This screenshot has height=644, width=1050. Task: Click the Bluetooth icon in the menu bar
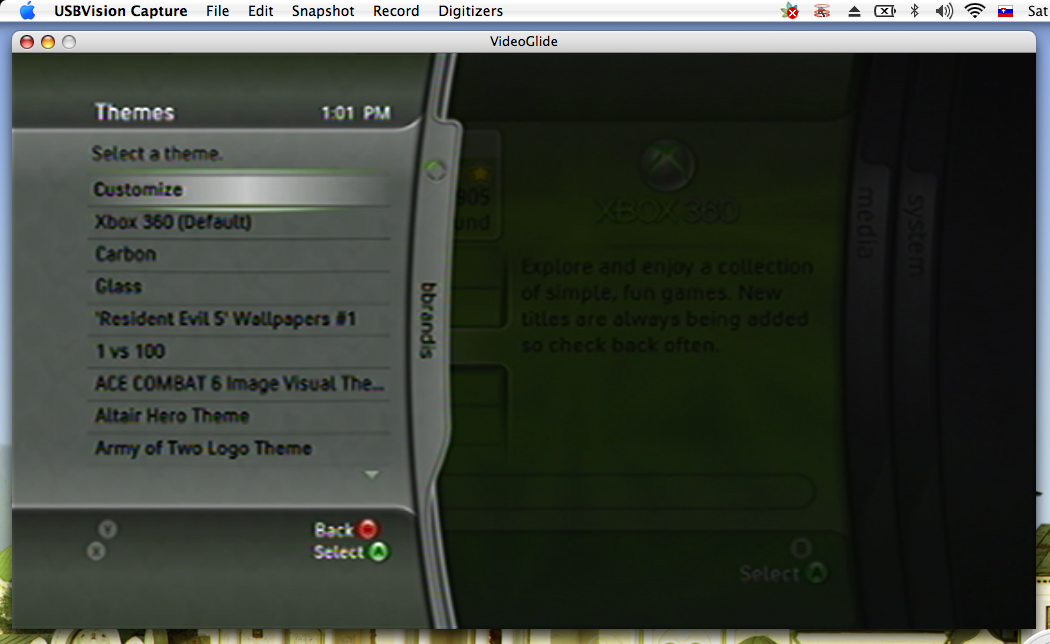pos(915,11)
